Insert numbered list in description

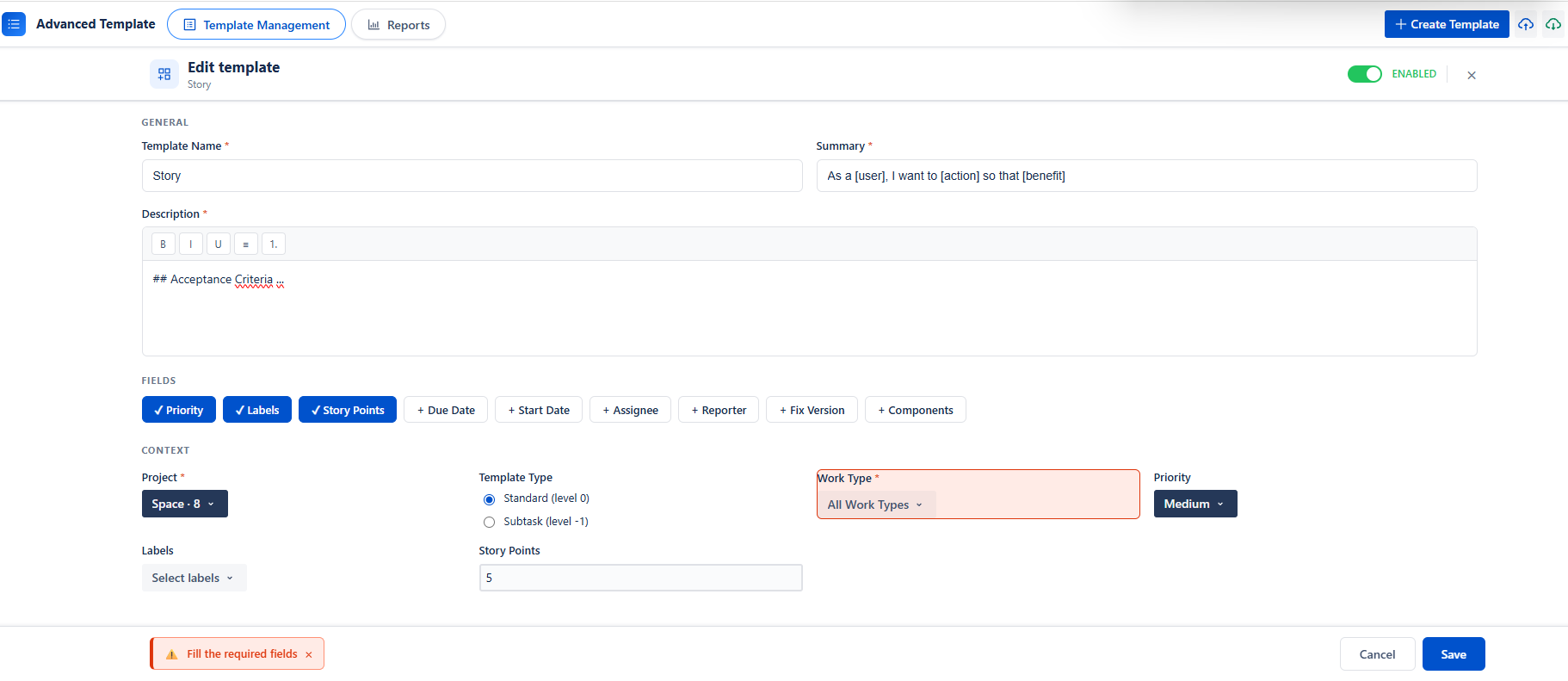coord(274,244)
